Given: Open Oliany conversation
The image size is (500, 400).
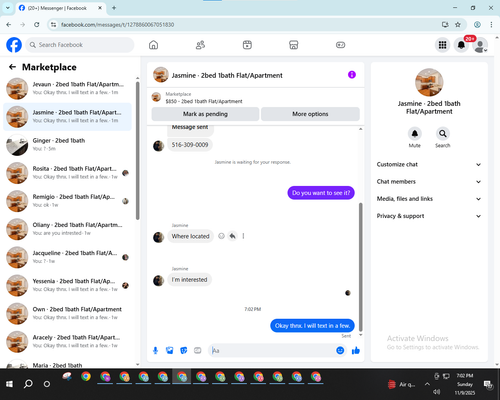Looking at the screenshot, I should click(67, 229).
